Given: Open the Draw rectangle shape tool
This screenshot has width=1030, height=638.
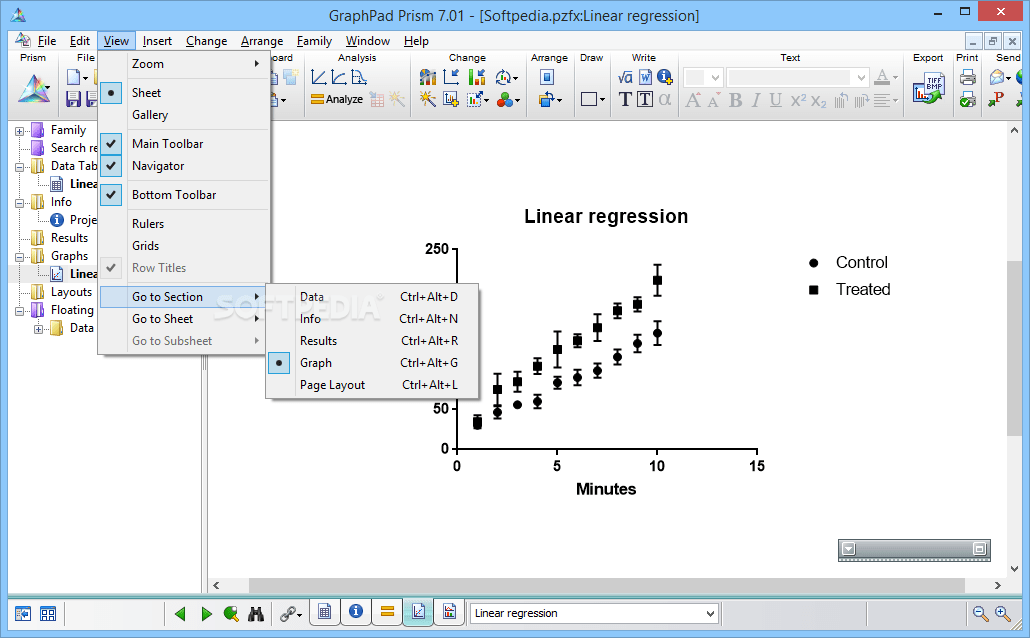Looking at the screenshot, I should point(592,99).
